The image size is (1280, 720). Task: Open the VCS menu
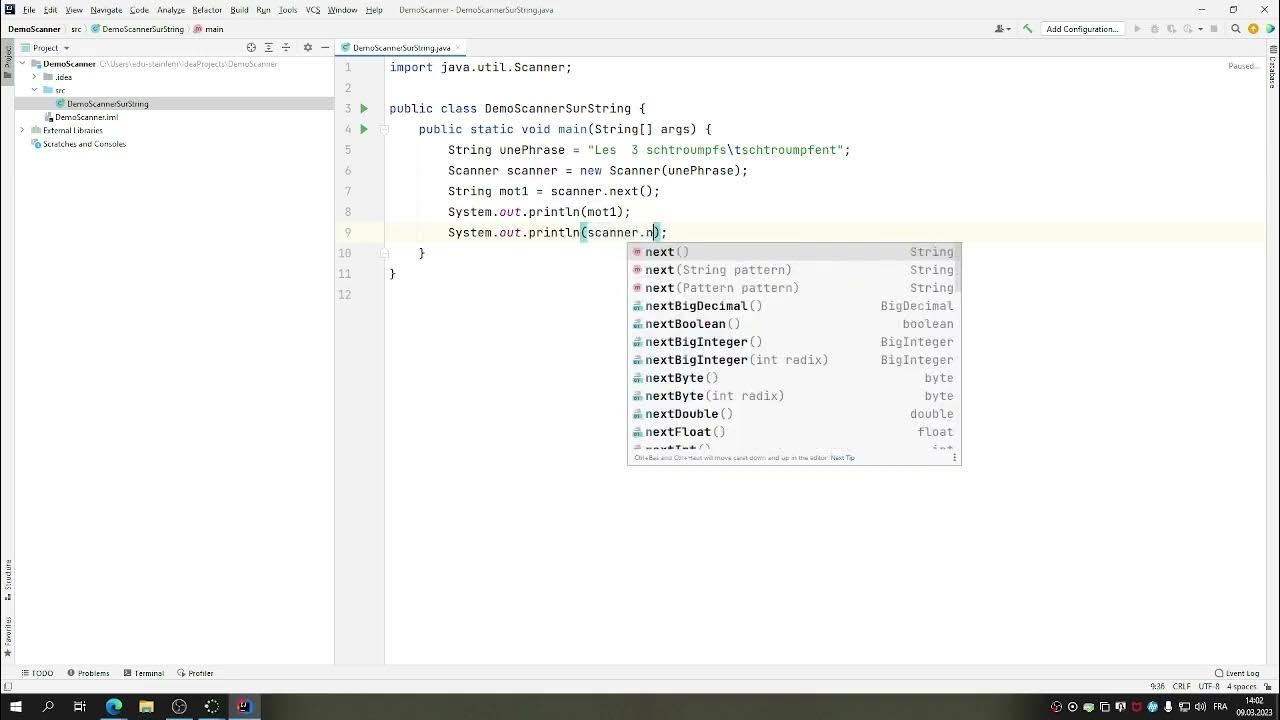click(313, 10)
